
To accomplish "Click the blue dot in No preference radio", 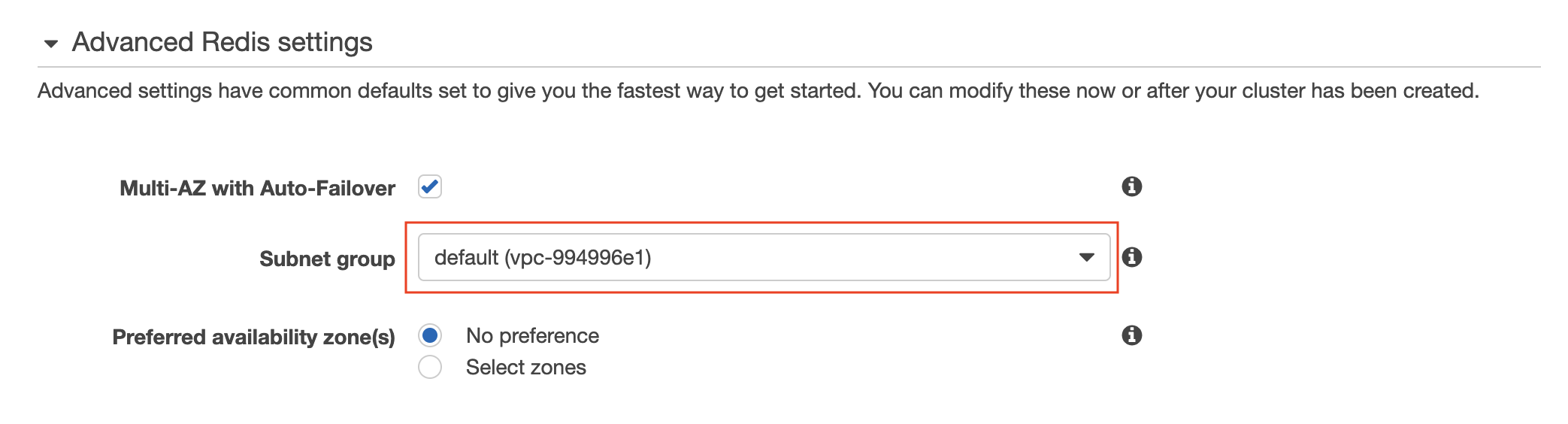I will pyautogui.click(x=430, y=335).
